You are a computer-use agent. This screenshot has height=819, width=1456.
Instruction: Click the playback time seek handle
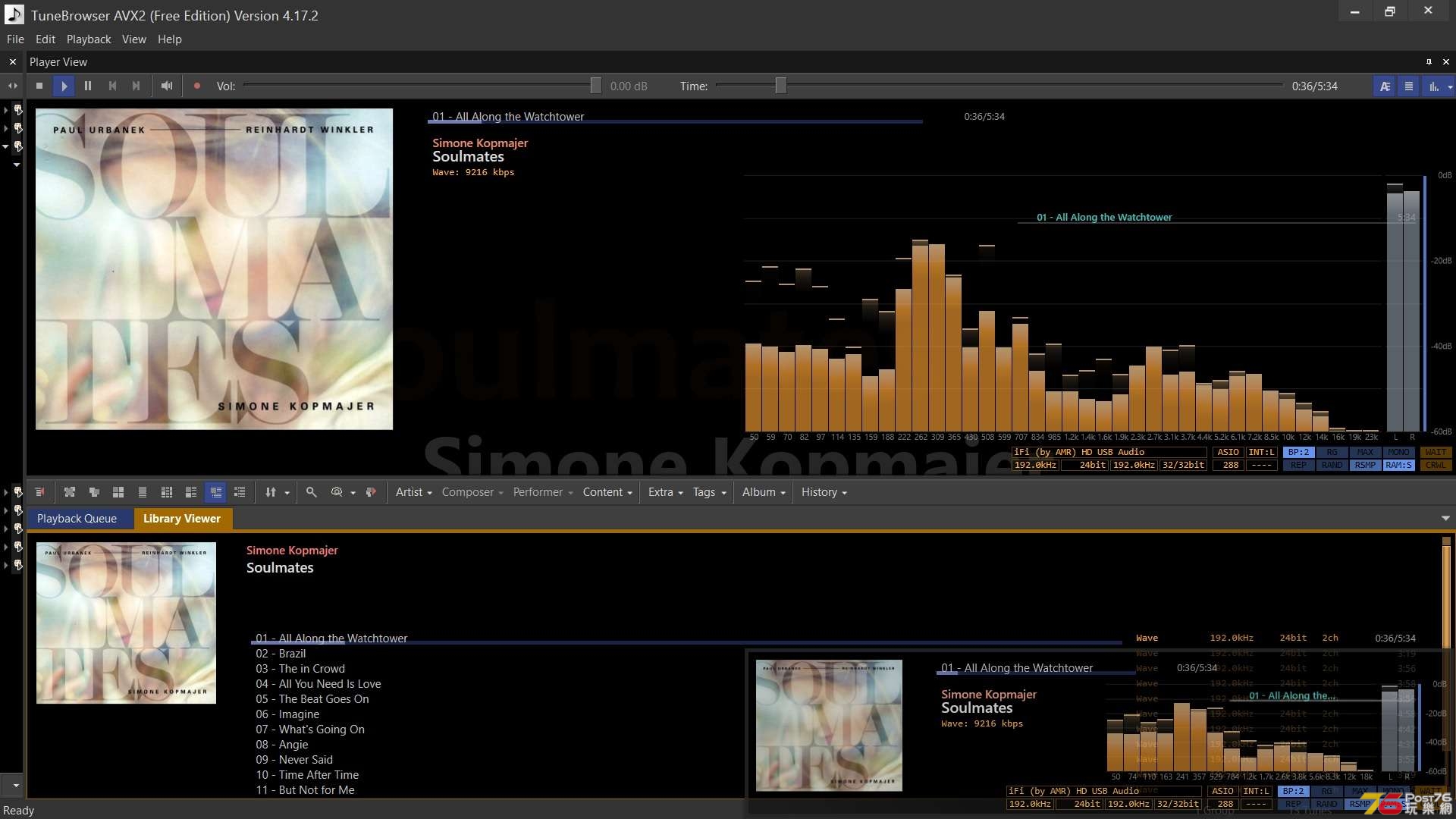pyautogui.click(x=780, y=86)
